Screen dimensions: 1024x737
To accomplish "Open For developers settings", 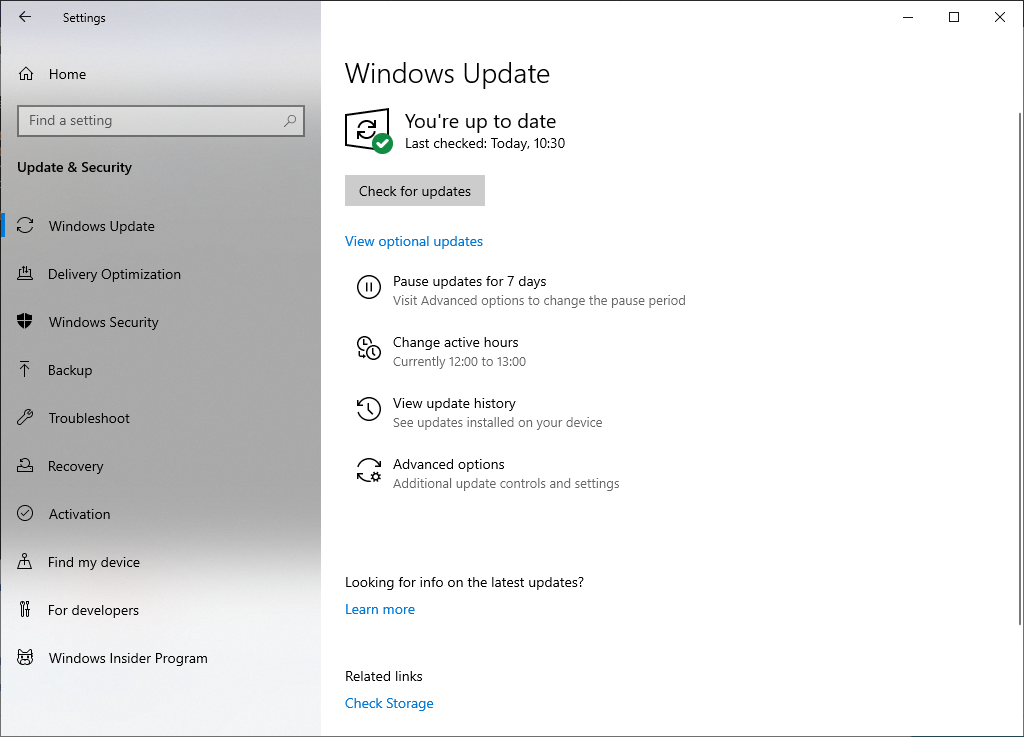I will tap(161, 610).
